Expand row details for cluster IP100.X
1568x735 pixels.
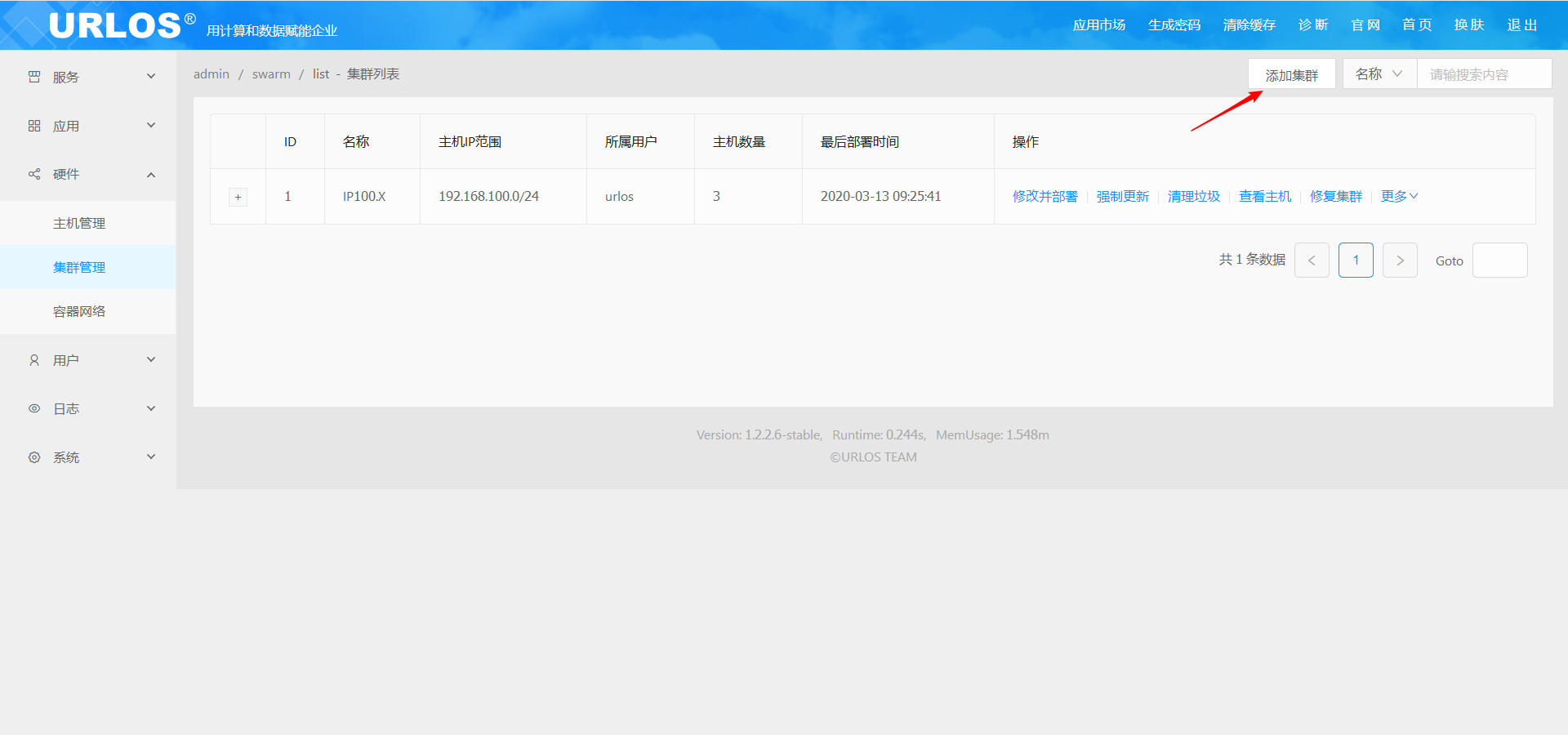click(238, 197)
